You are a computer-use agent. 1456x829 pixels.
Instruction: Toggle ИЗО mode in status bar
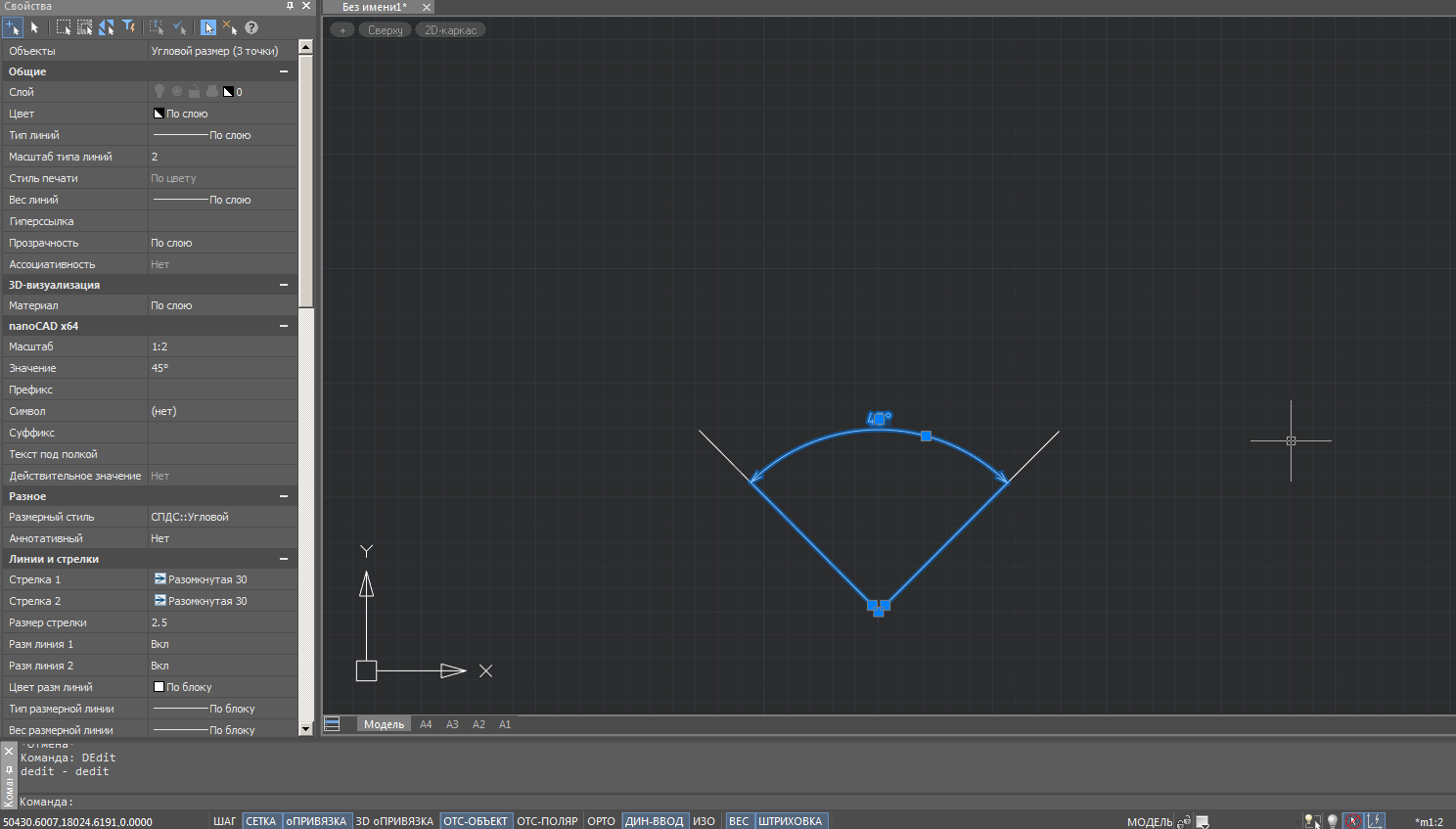(x=705, y=821)
